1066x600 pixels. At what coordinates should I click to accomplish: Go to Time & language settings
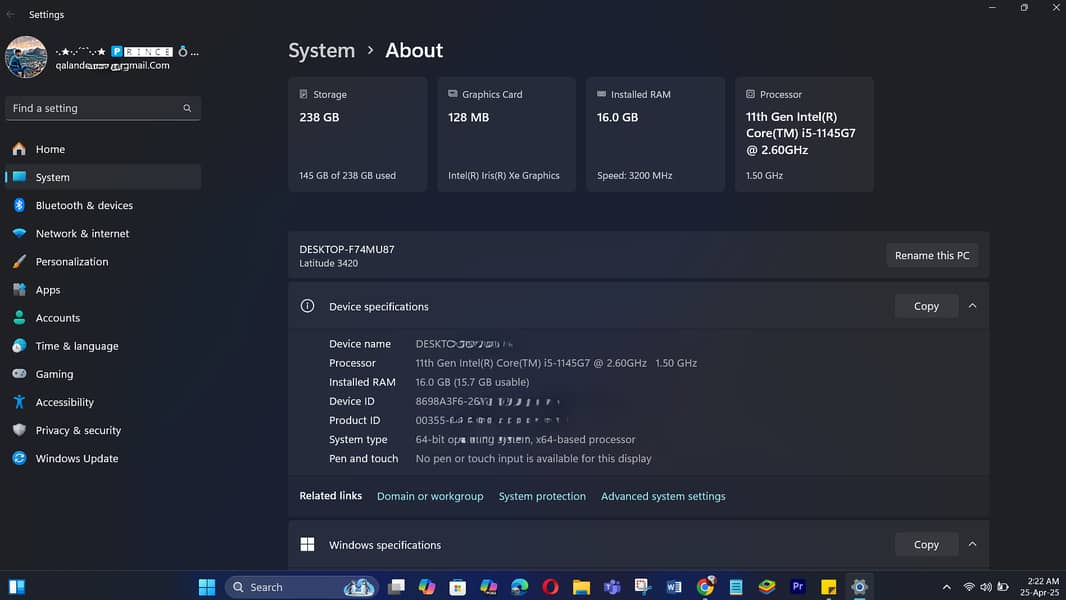[103, 346]
